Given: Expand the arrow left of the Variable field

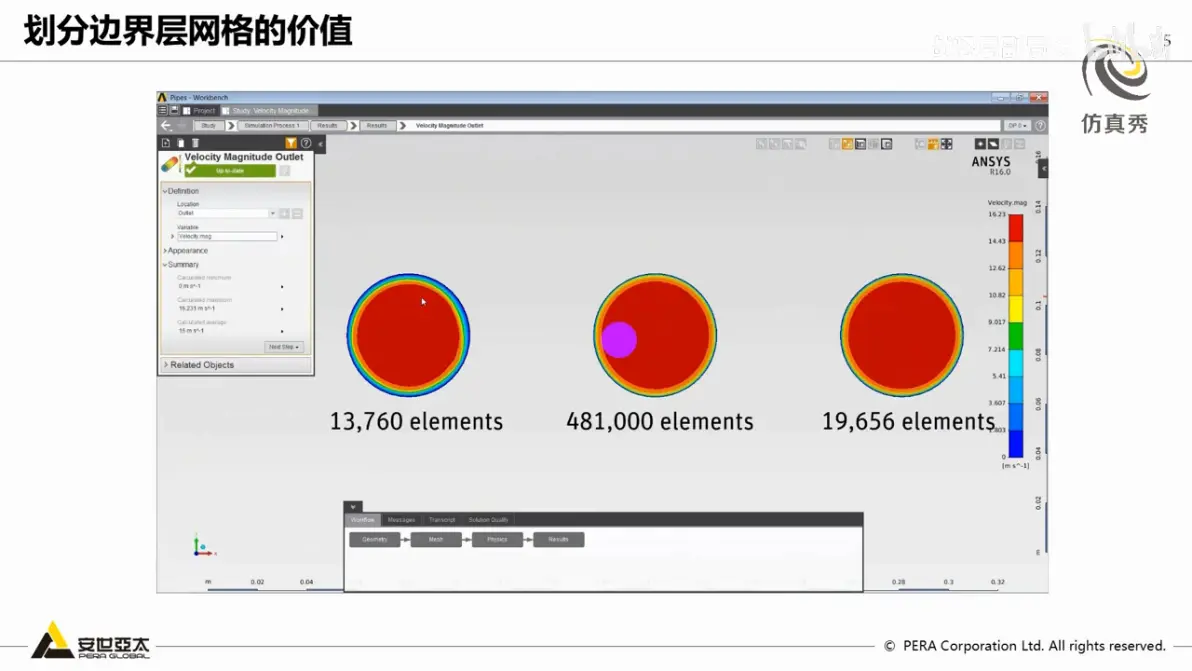Looking at the screenshot, I should [172, 236].
